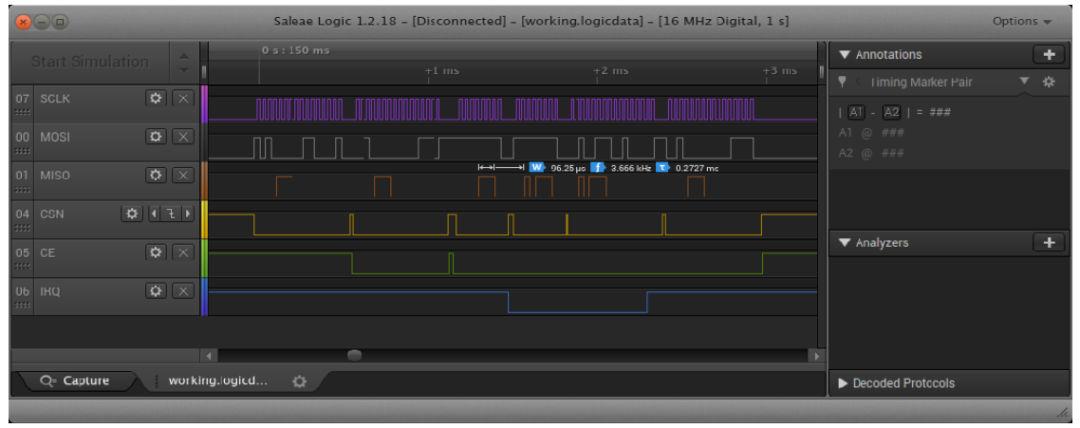Image resolution: width=1080 pixels, height=428 pixels.
Task: Select the working.logicd... tab
Action: point(218,380)
